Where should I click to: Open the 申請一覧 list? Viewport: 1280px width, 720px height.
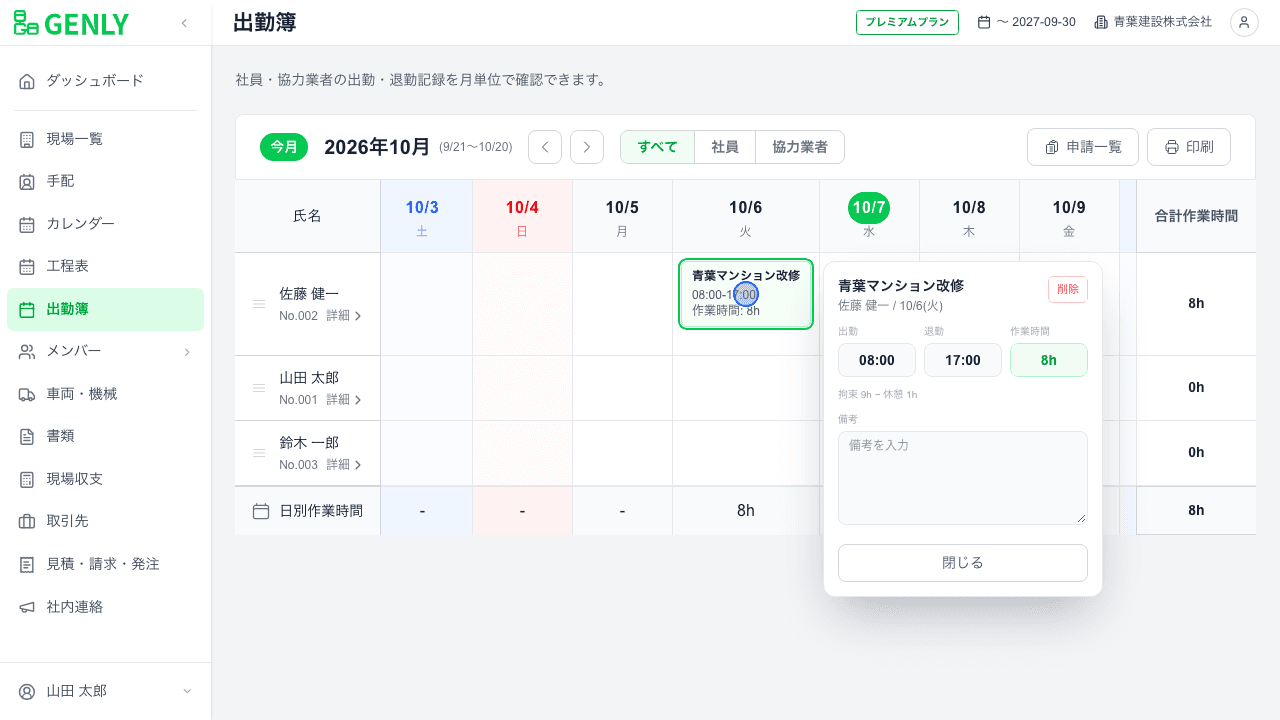(1083, 147)
